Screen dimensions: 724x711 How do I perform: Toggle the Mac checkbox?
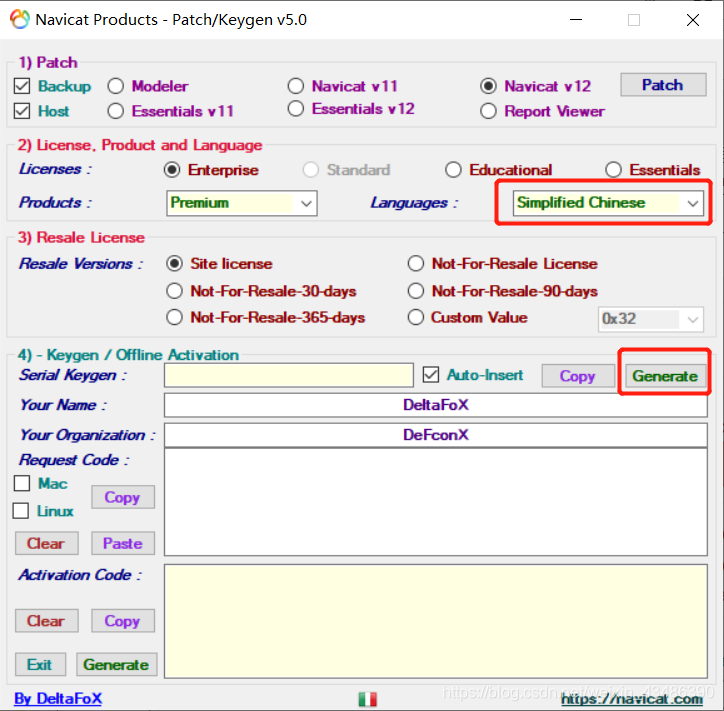click(22, 483)
